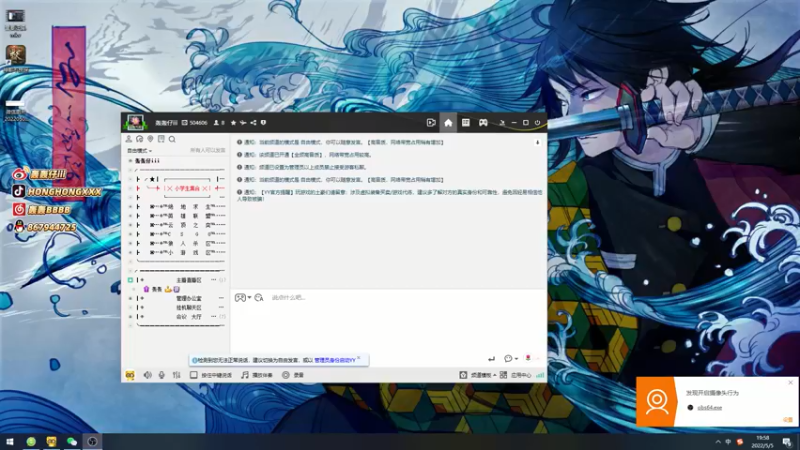Screen dimensions: 800x450
Task: Select the 英雄联盟 channel row
Action: (x=177, y=216)
